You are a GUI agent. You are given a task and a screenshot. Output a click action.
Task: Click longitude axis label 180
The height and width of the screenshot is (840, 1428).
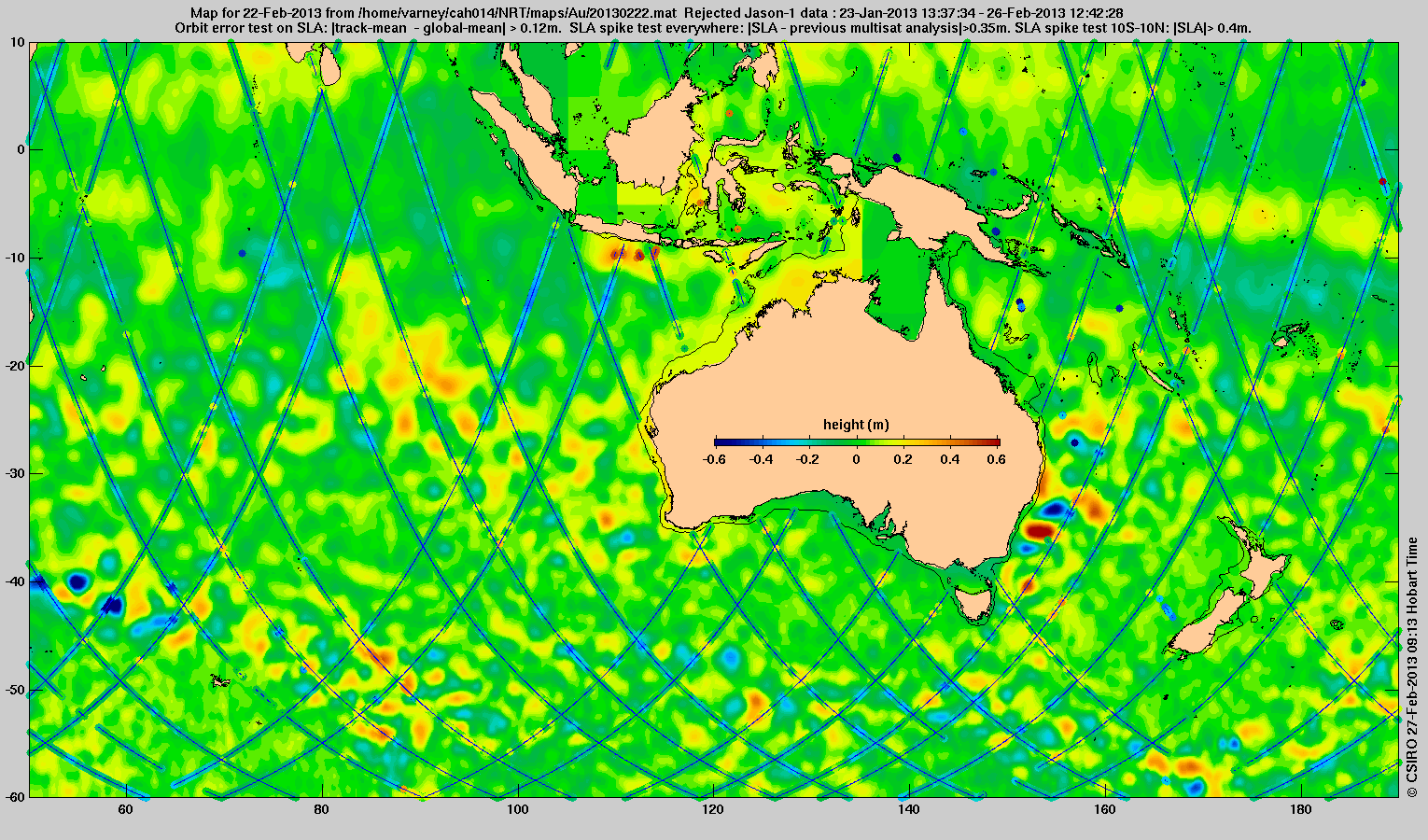(x=1299, y=810)
